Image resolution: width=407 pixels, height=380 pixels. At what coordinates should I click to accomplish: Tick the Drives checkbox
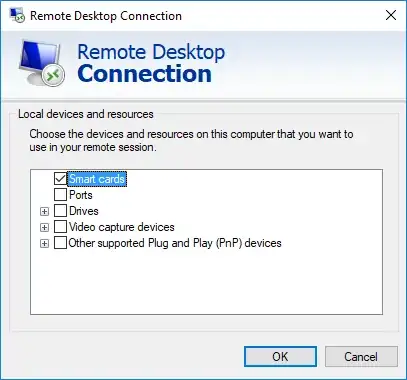pos(60,211)
